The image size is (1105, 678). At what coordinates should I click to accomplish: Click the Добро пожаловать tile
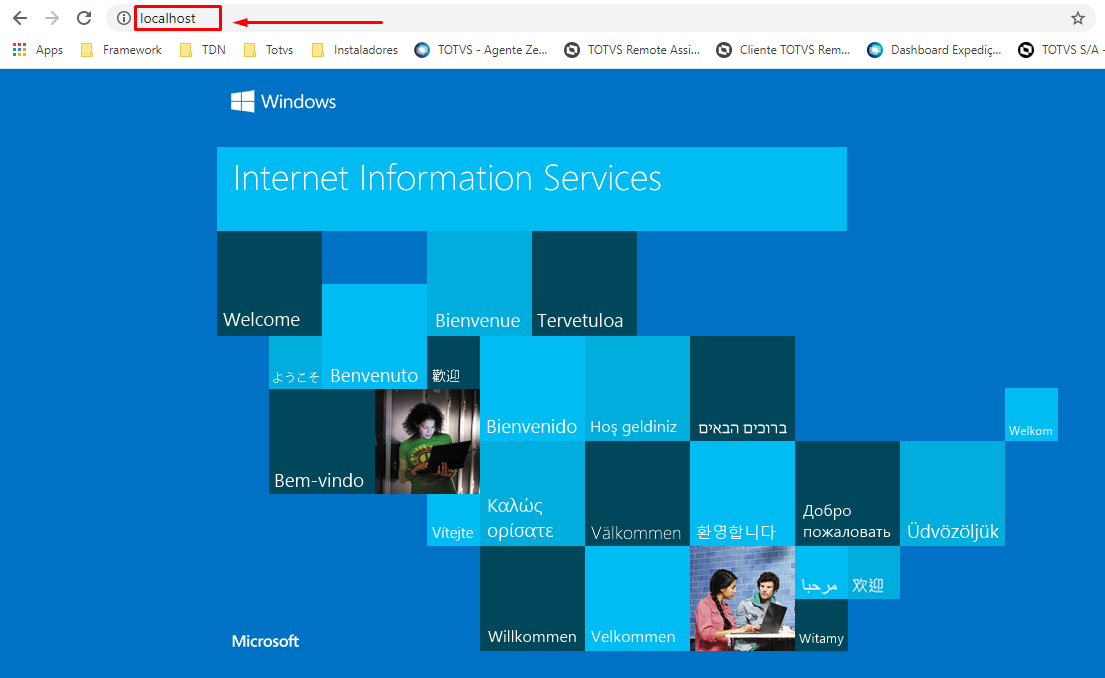847,493
